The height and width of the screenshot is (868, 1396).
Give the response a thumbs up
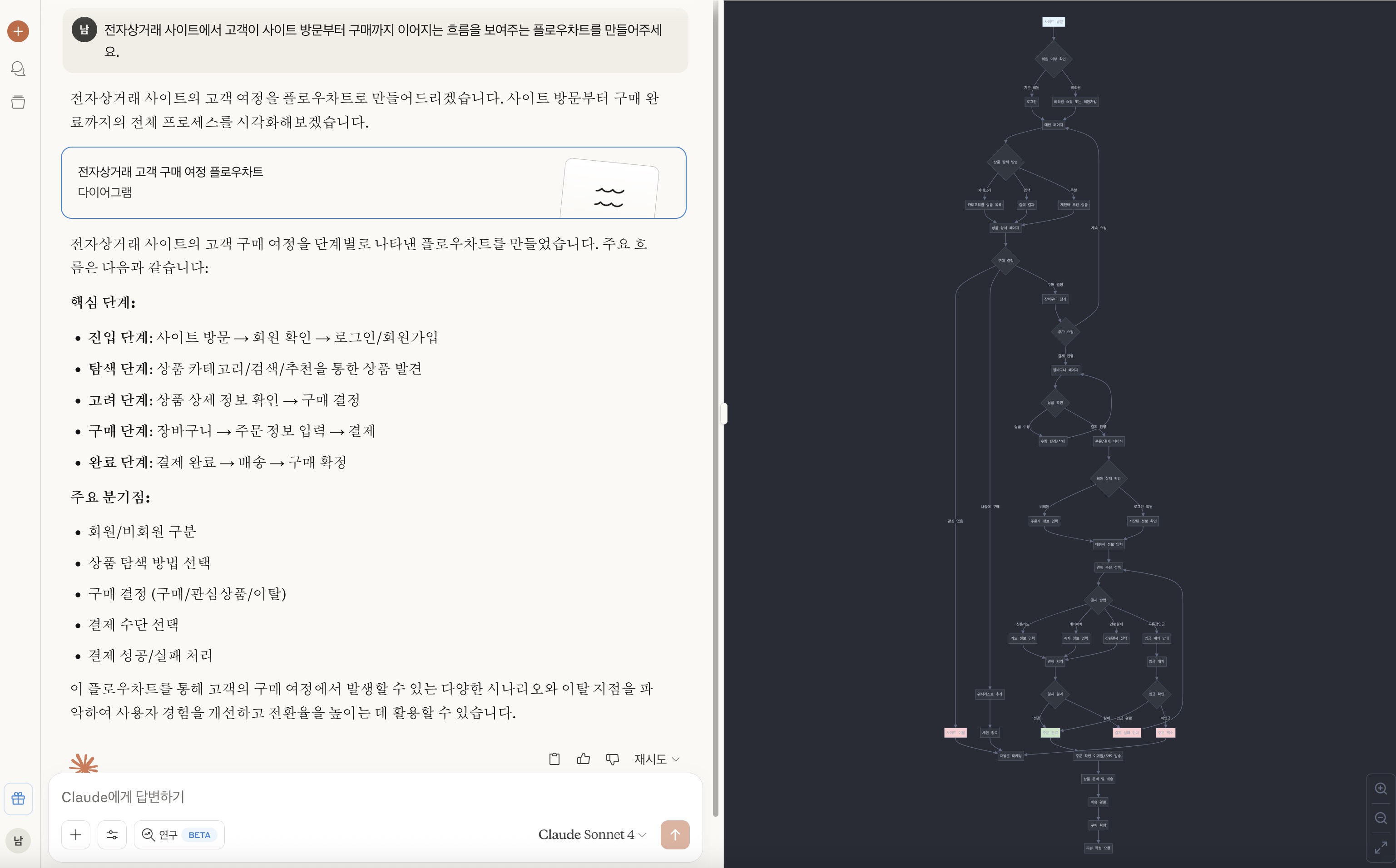pyautogui.click(x=584, y=759)
